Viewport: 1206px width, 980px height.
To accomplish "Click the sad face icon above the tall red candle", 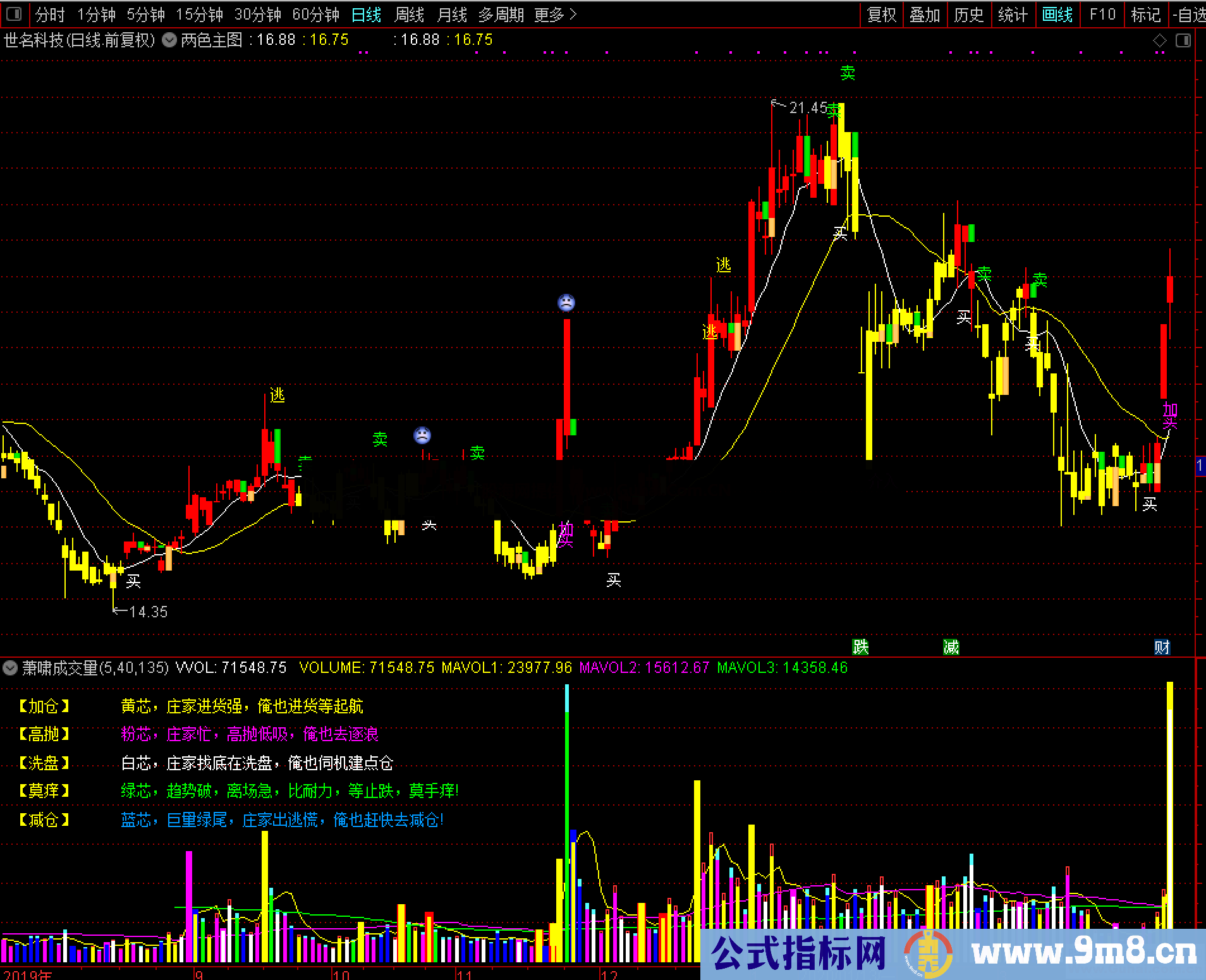I will pos(566,303).
